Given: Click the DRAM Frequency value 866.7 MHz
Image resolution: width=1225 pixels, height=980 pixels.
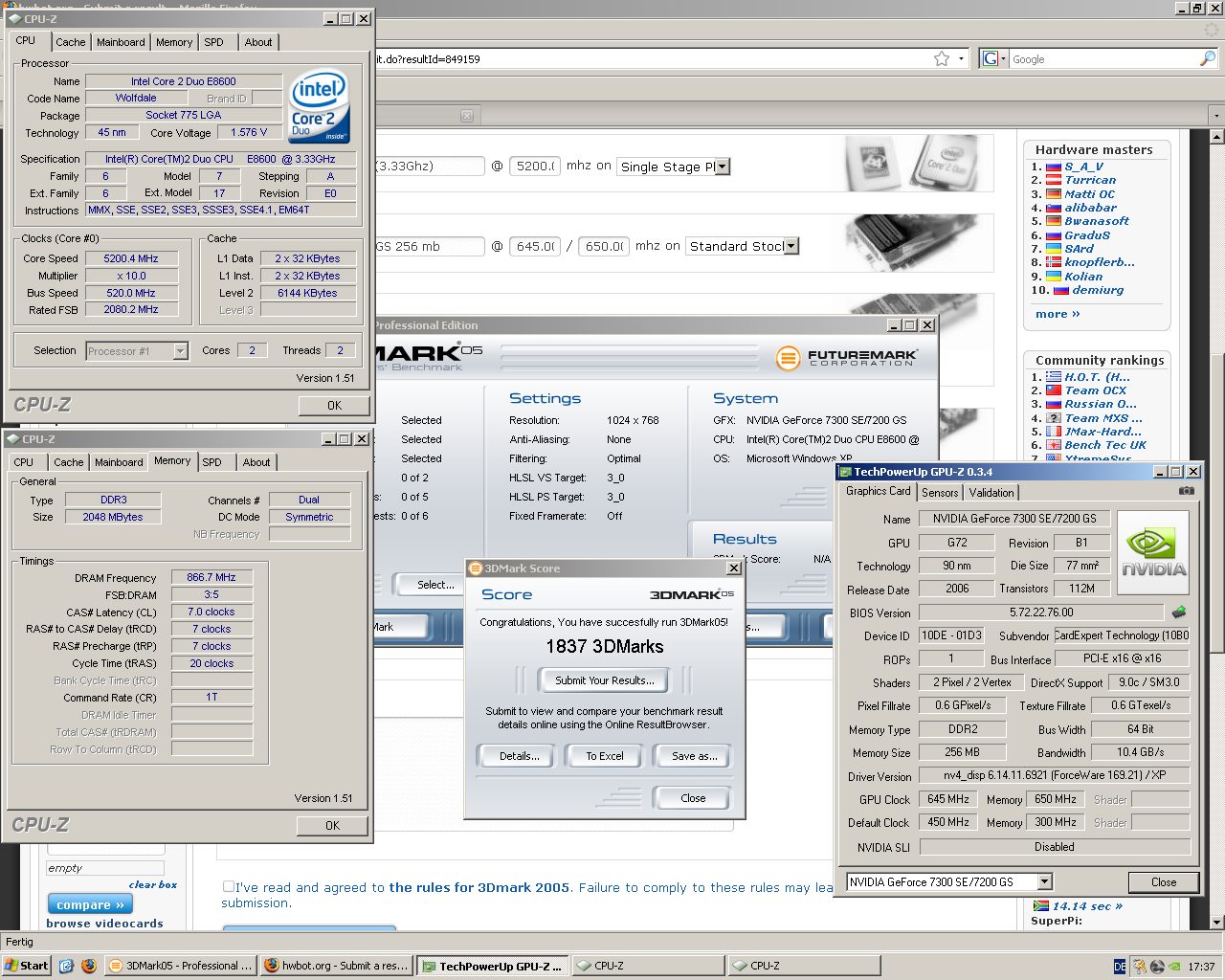Looking at the screenshot, I should pyautogui.click(x=212, y=577).
